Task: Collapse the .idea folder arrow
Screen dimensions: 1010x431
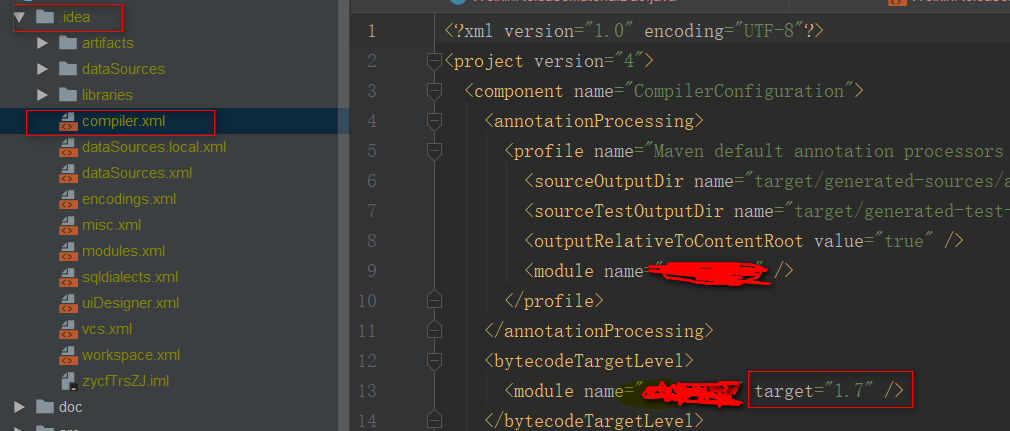Action: [x=19, y=17]
